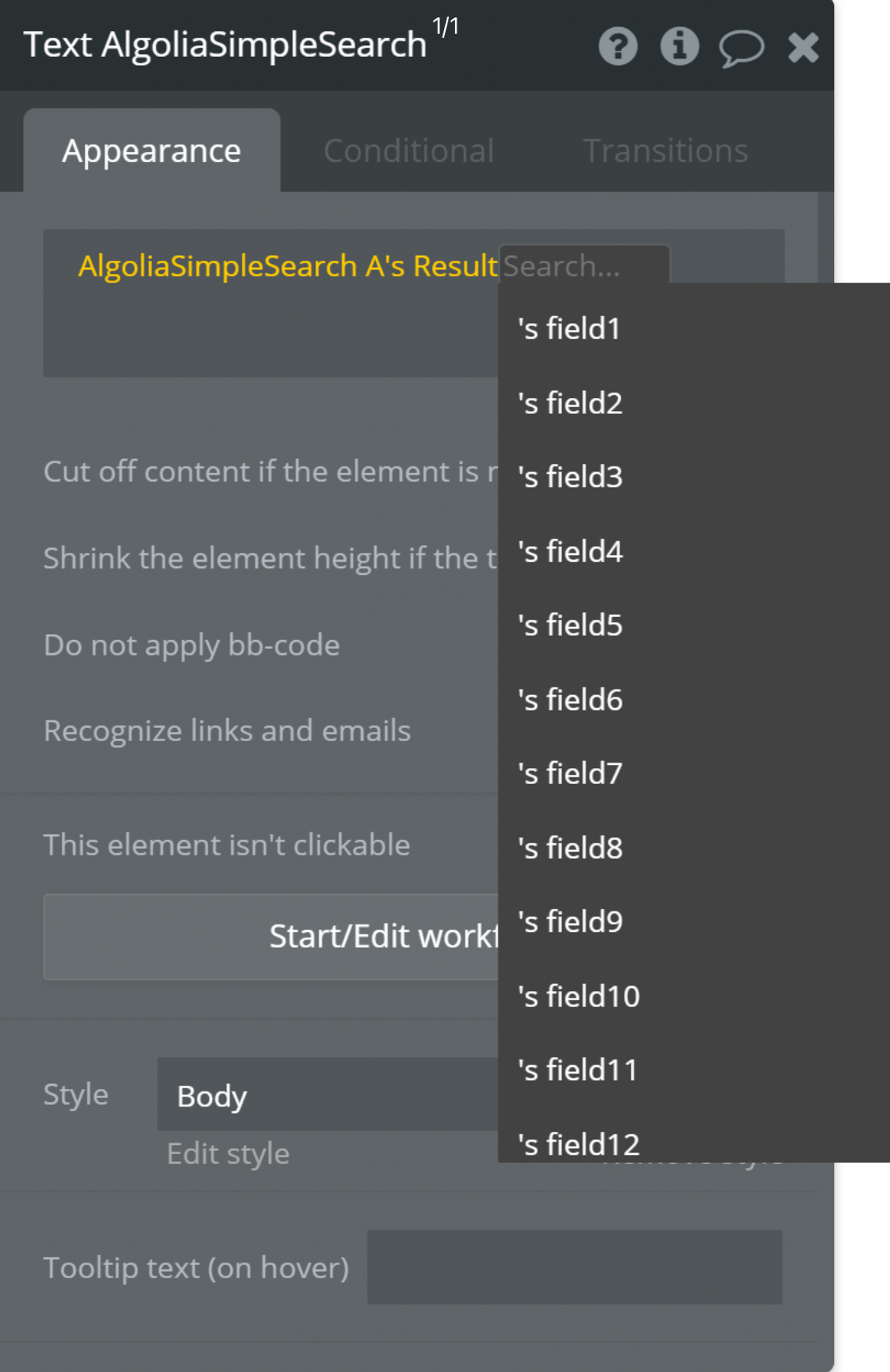890x1372 pixels.
Task: Open the comments speech bubble icon
Action: coord(742,48)
